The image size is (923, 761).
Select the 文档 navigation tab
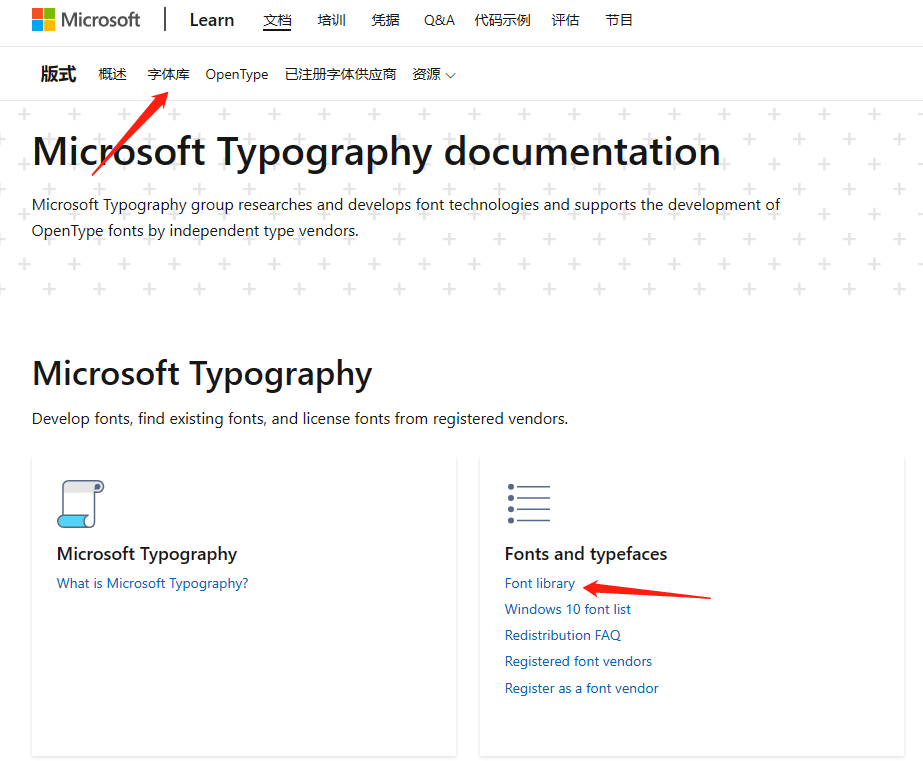point(277,20)
